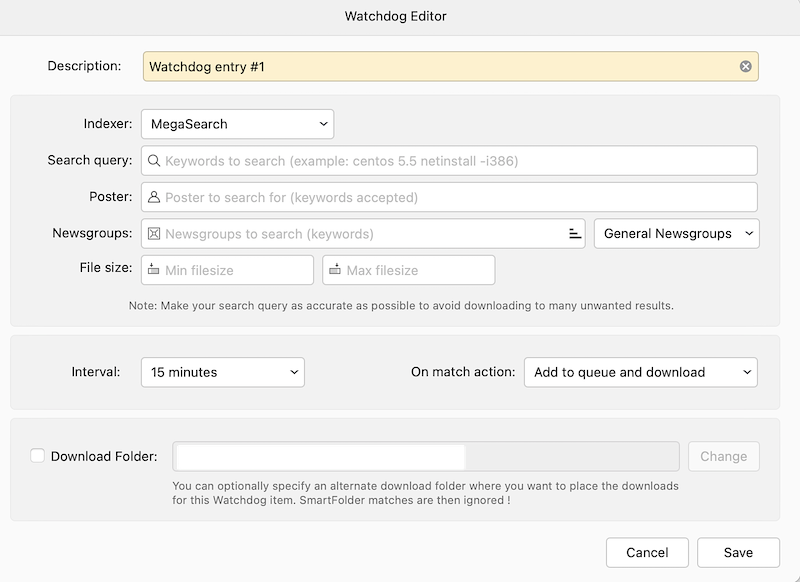Click the magnifier icon in Search query

[154, 161]
